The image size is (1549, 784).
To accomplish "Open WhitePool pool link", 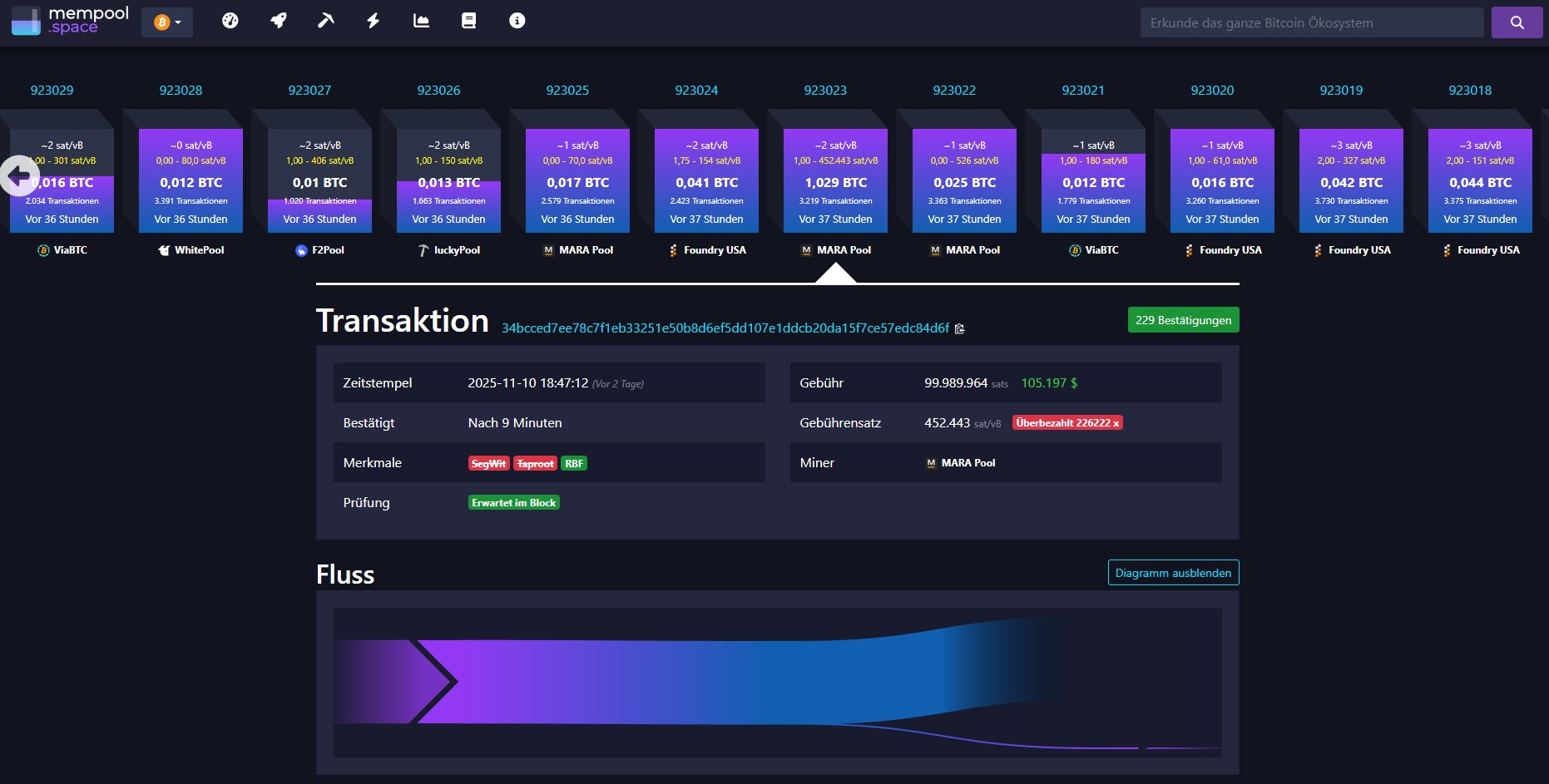I will [x=191, y=250].
